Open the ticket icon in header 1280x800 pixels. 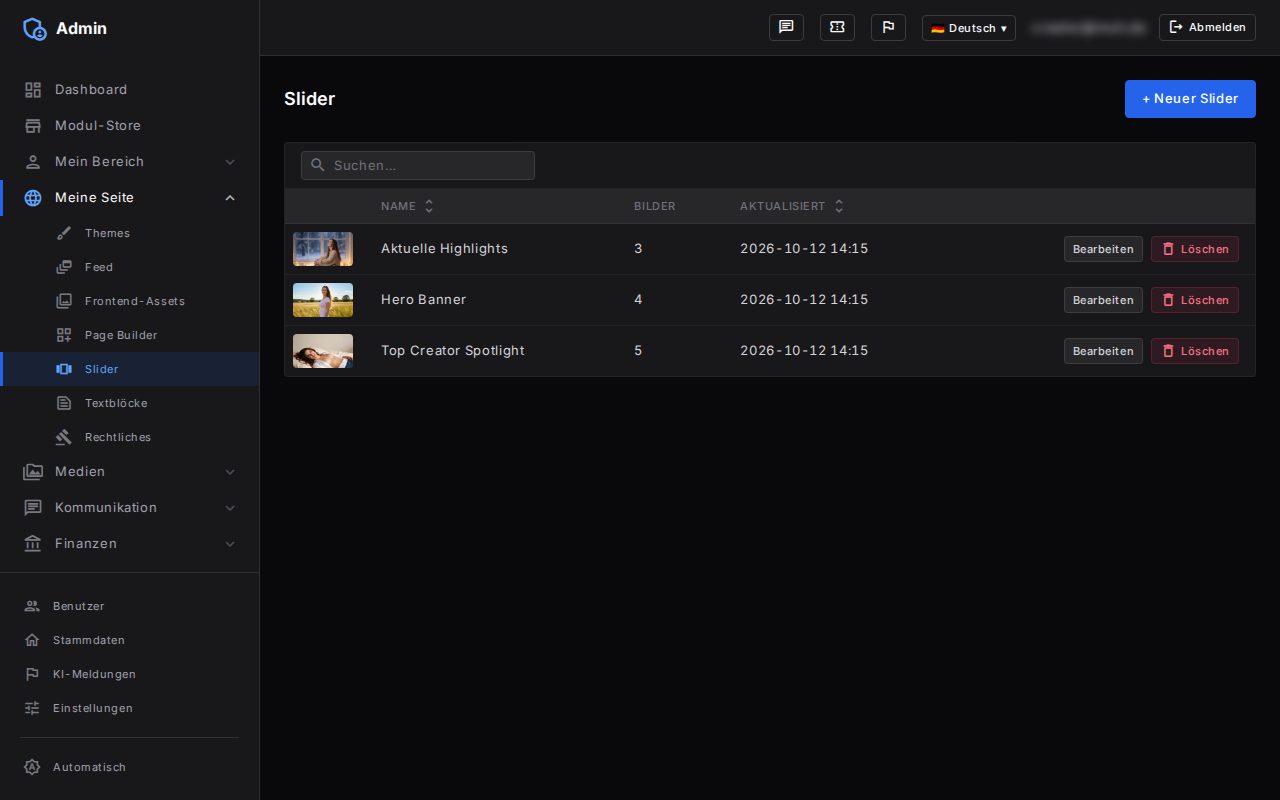point(837,28)
